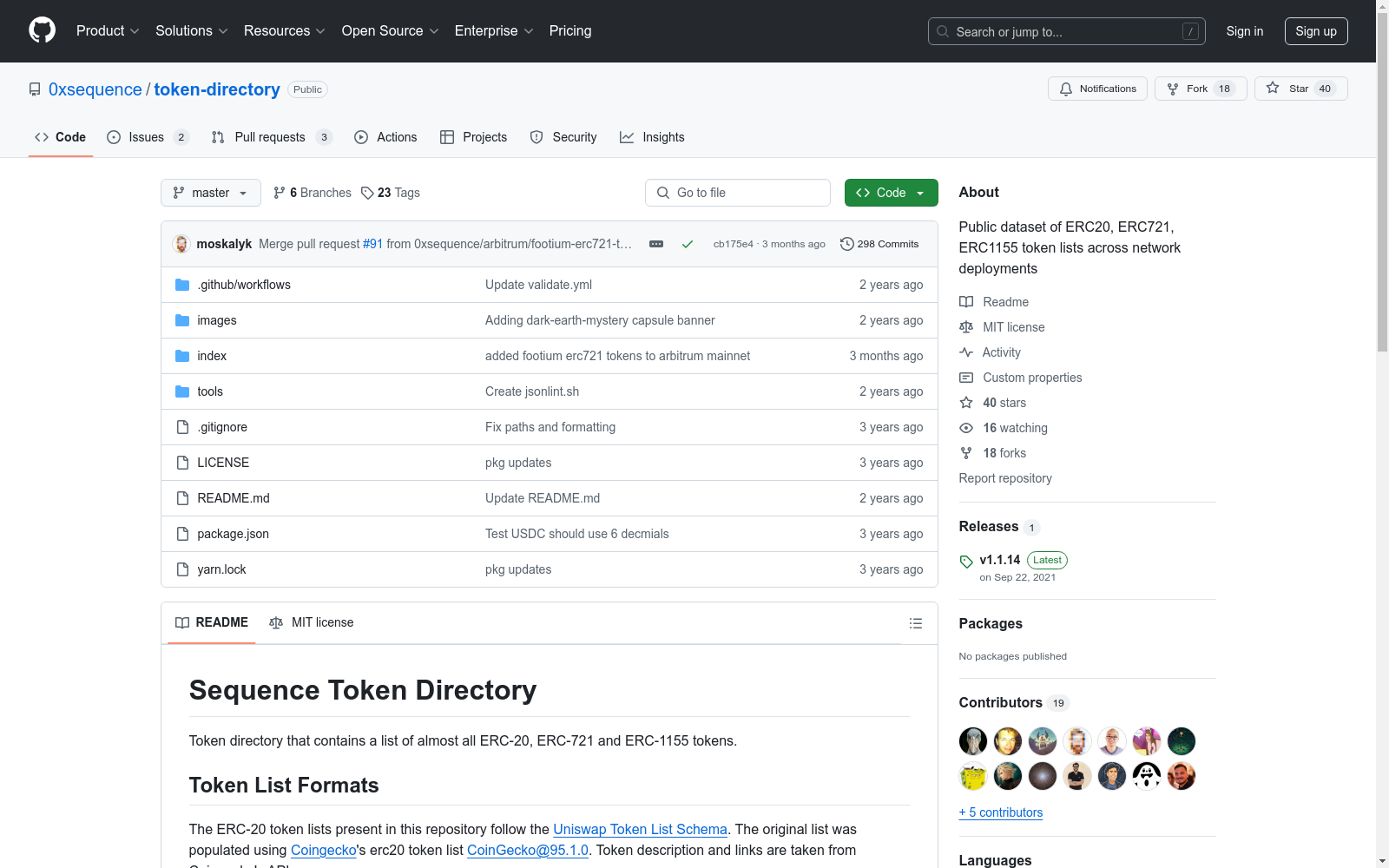
Task: Open the Projects tab
Action: [x=473, y=137]
